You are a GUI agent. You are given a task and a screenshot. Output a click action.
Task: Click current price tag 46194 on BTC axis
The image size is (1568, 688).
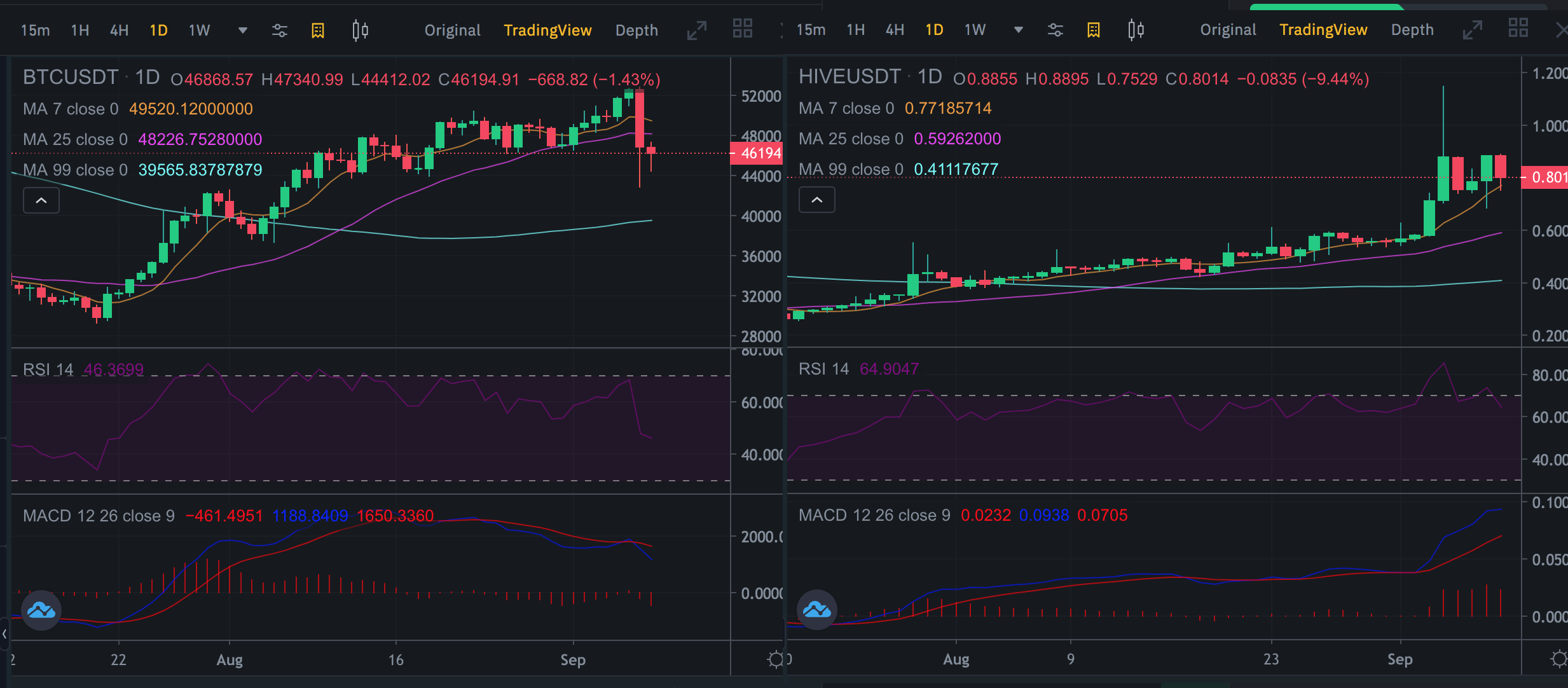point(757,153)
